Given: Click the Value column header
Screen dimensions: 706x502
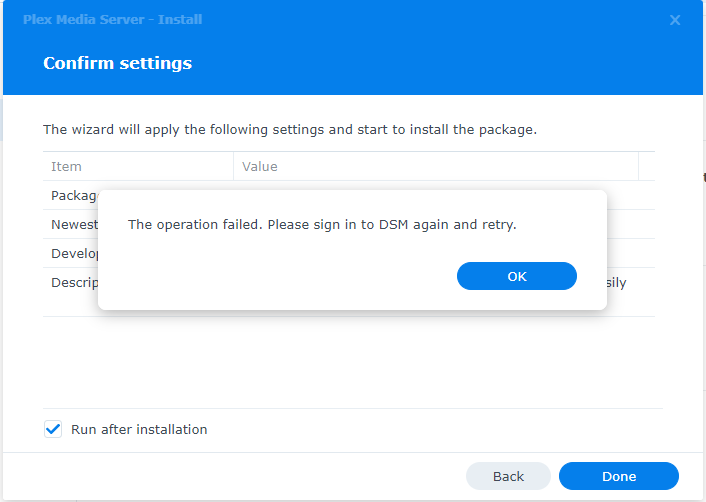Looking at the screenshot, I should pos(260,166).
